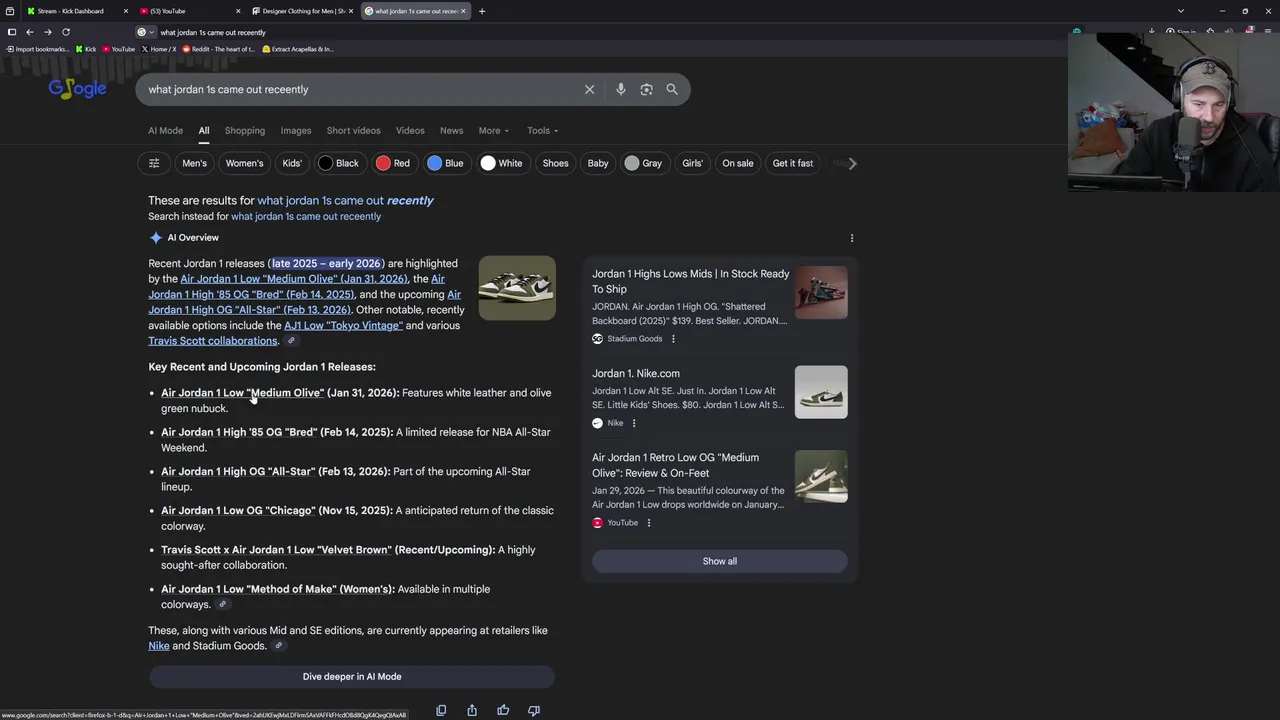Viewport: 1280px width, 720px height.
Task: Search instead for original misspelled query
Action: pyautogui.click(x=306, y=217)
